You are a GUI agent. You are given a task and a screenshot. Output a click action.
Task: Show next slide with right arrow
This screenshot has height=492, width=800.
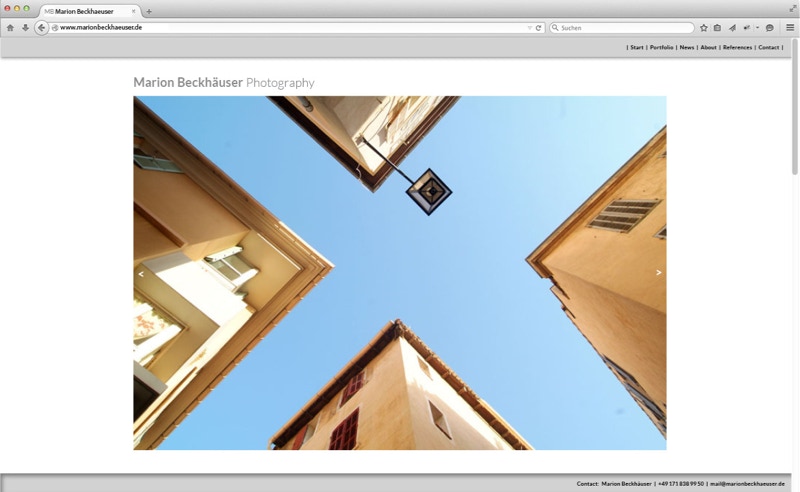click(658, 272)
